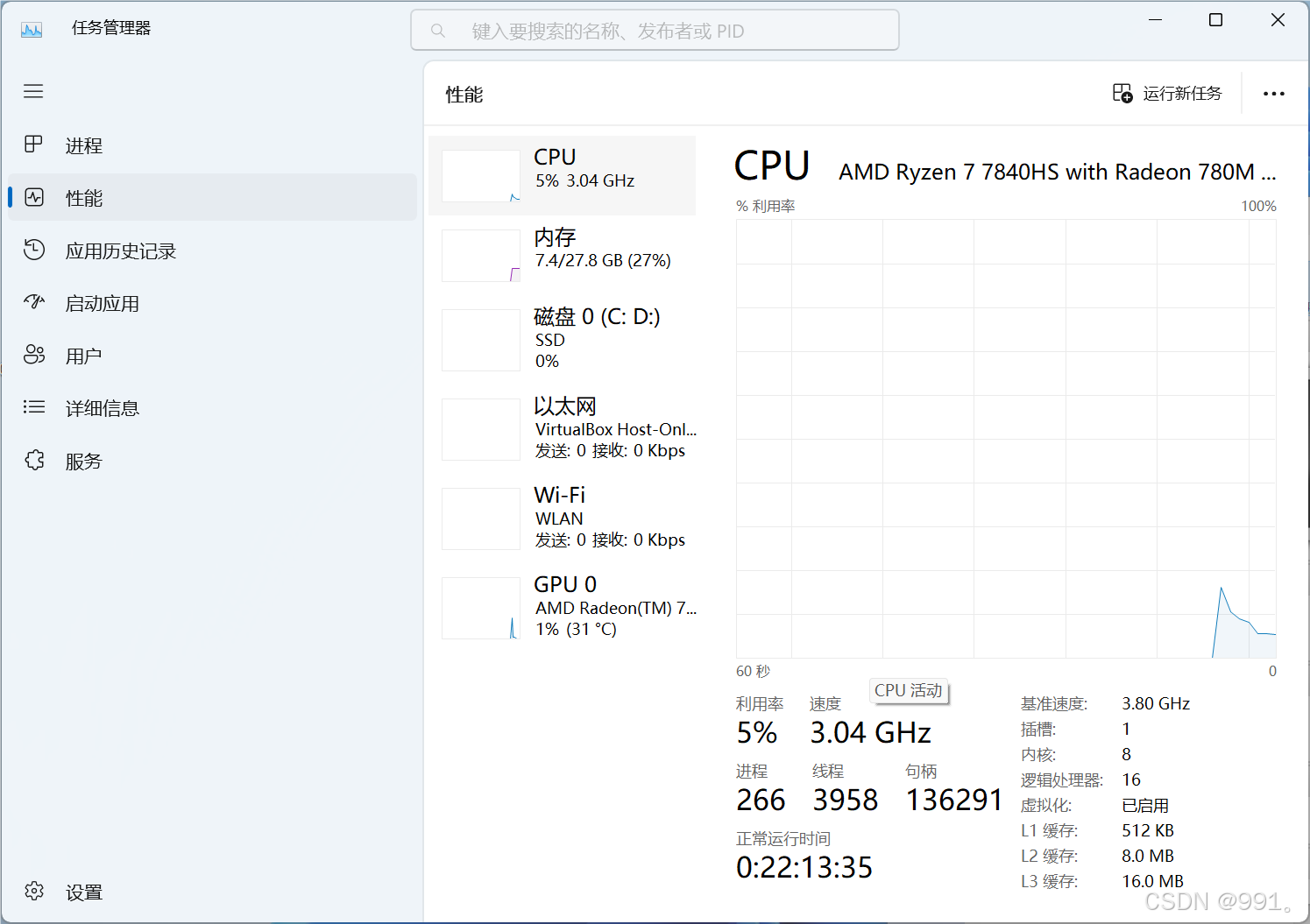Screen dimensions: 1310x924
Task: Click the AMD Ryzen 7 7840HS processor name
Action: 1058,172
